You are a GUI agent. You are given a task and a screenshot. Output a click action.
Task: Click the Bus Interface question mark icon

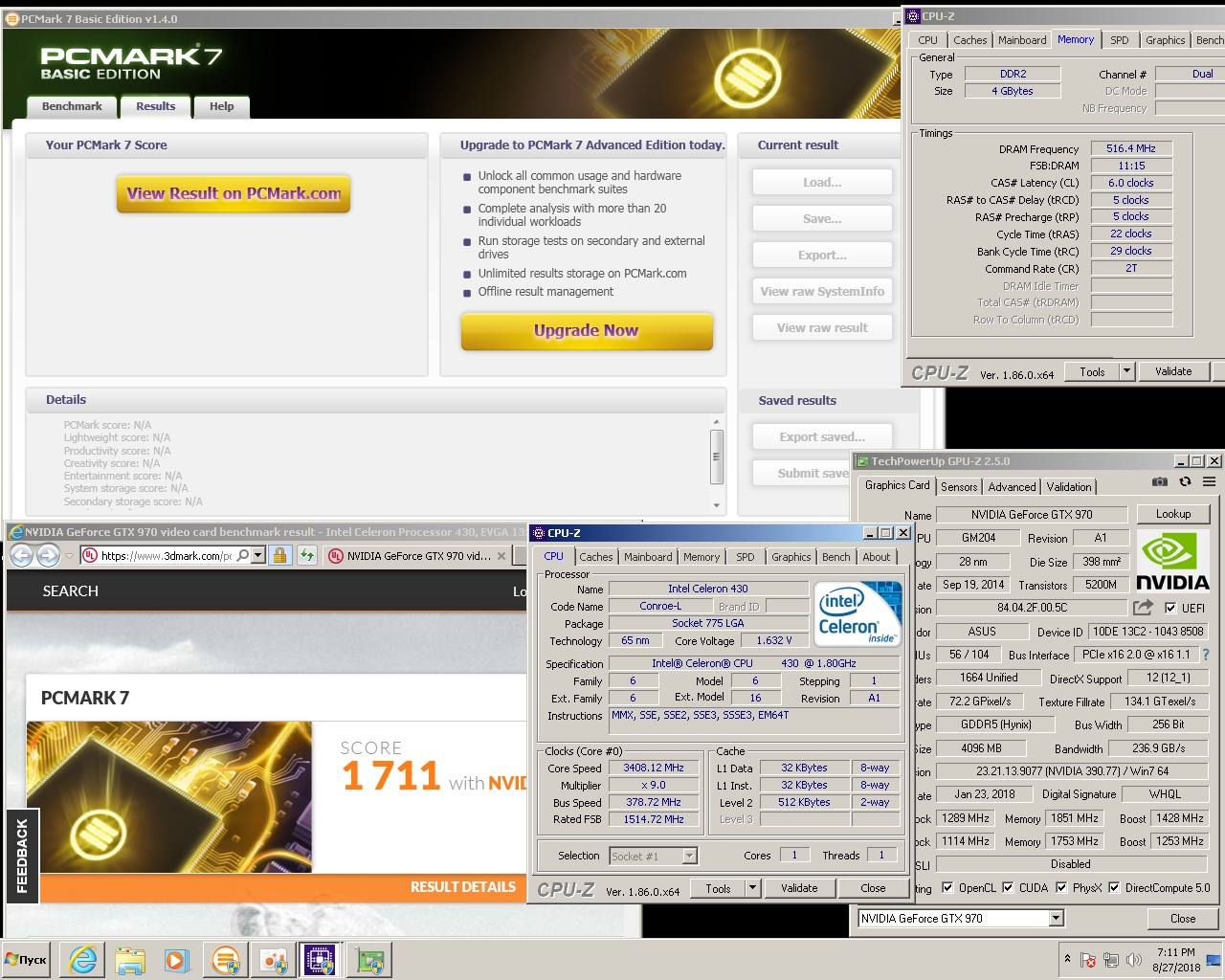pos(1206,656)
